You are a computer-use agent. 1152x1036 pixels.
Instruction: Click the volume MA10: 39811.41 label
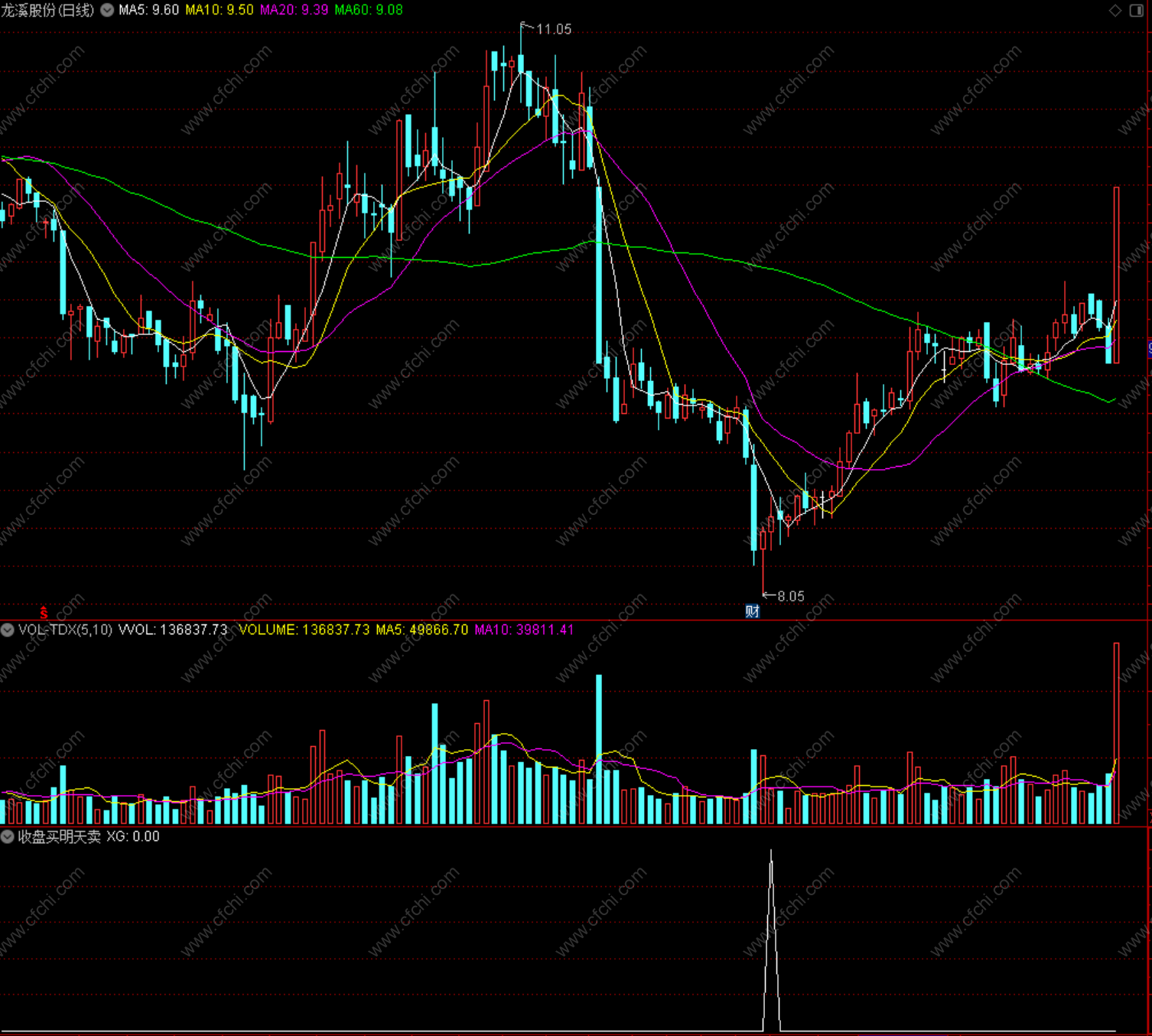coord(524,630)
